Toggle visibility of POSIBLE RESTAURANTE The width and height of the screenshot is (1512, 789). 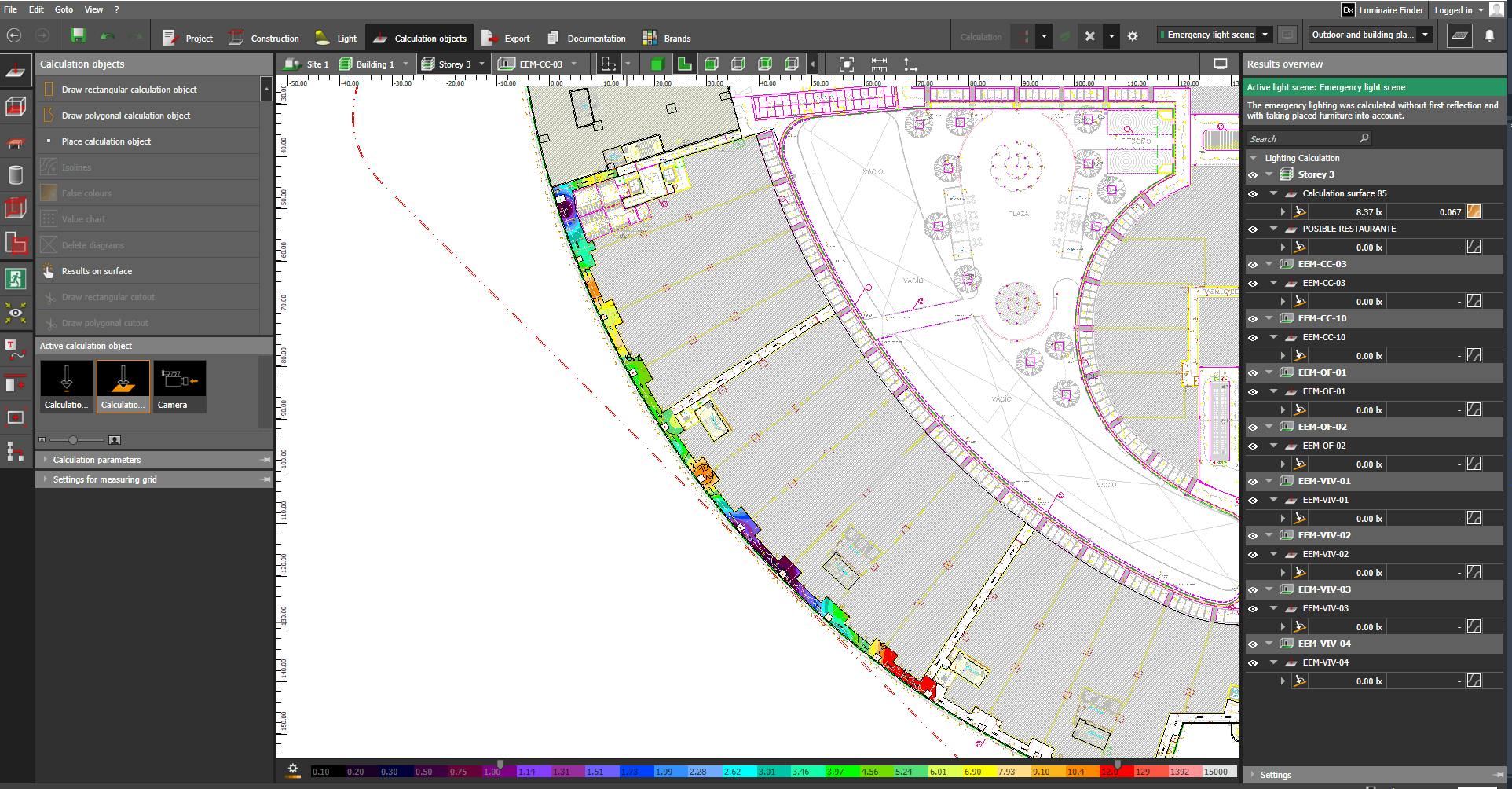click(1253, 229)
